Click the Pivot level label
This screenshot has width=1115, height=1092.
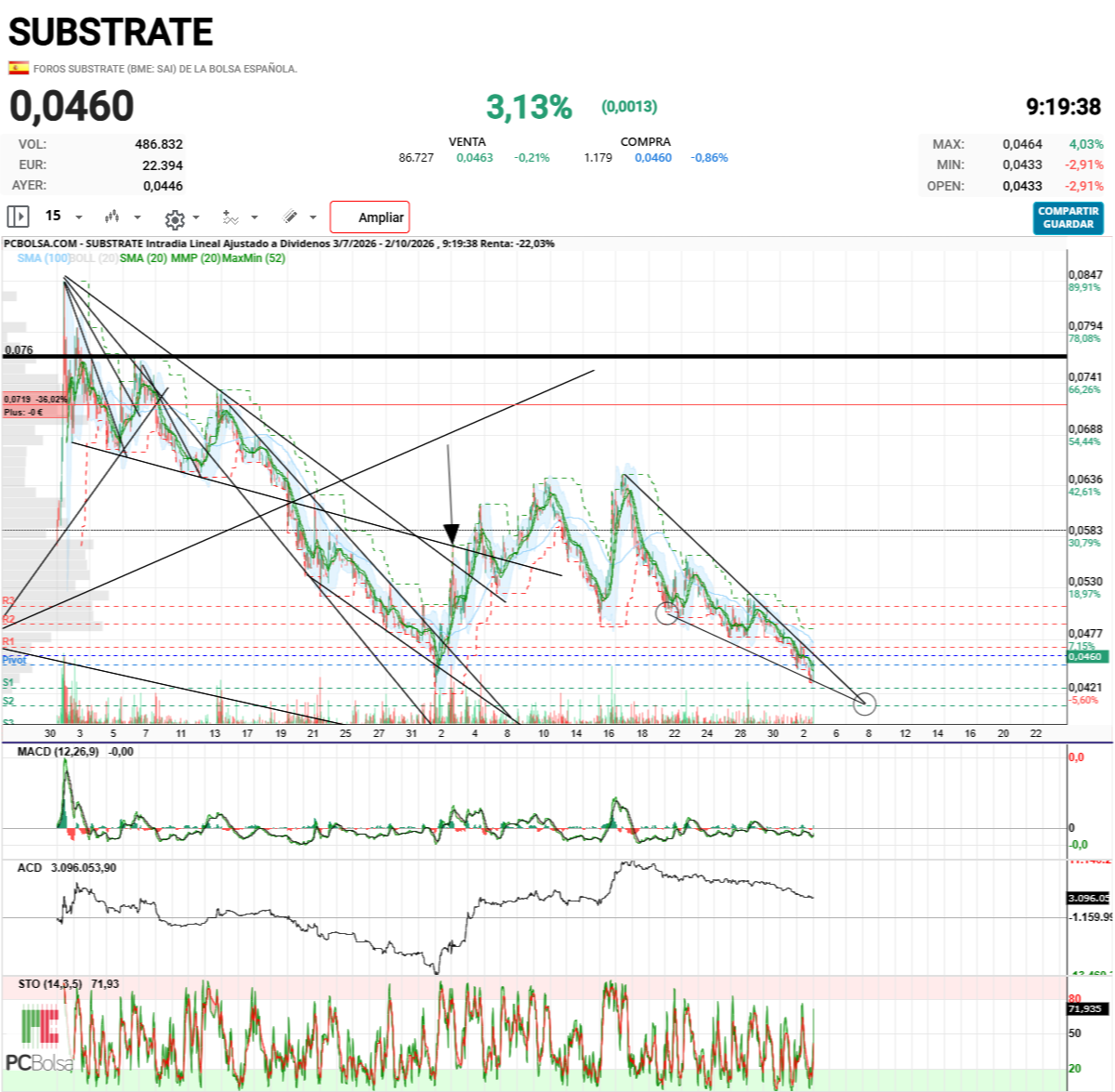click(x=14, y=660)
